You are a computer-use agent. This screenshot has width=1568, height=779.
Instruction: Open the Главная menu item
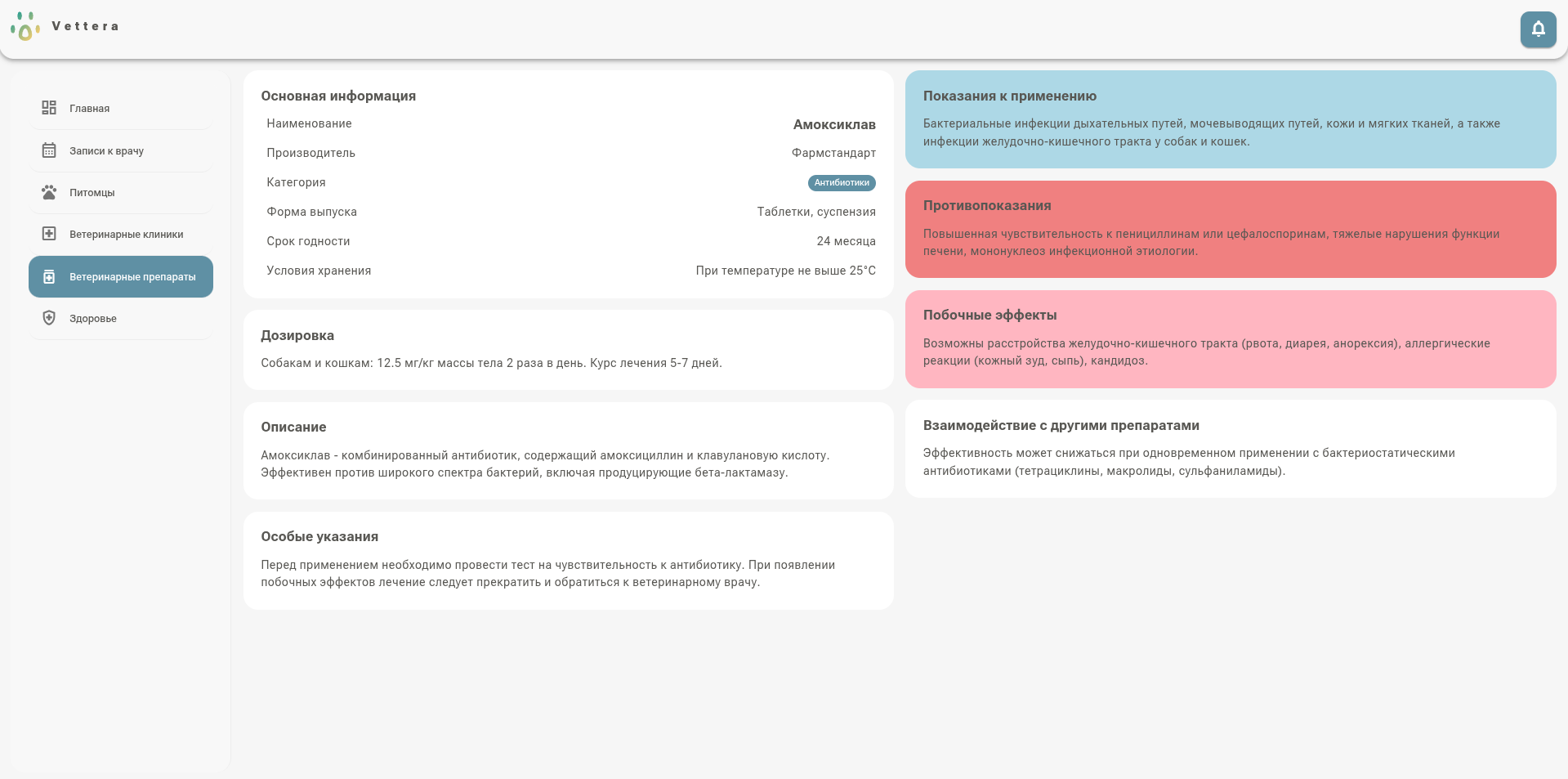tap(121, 109)
